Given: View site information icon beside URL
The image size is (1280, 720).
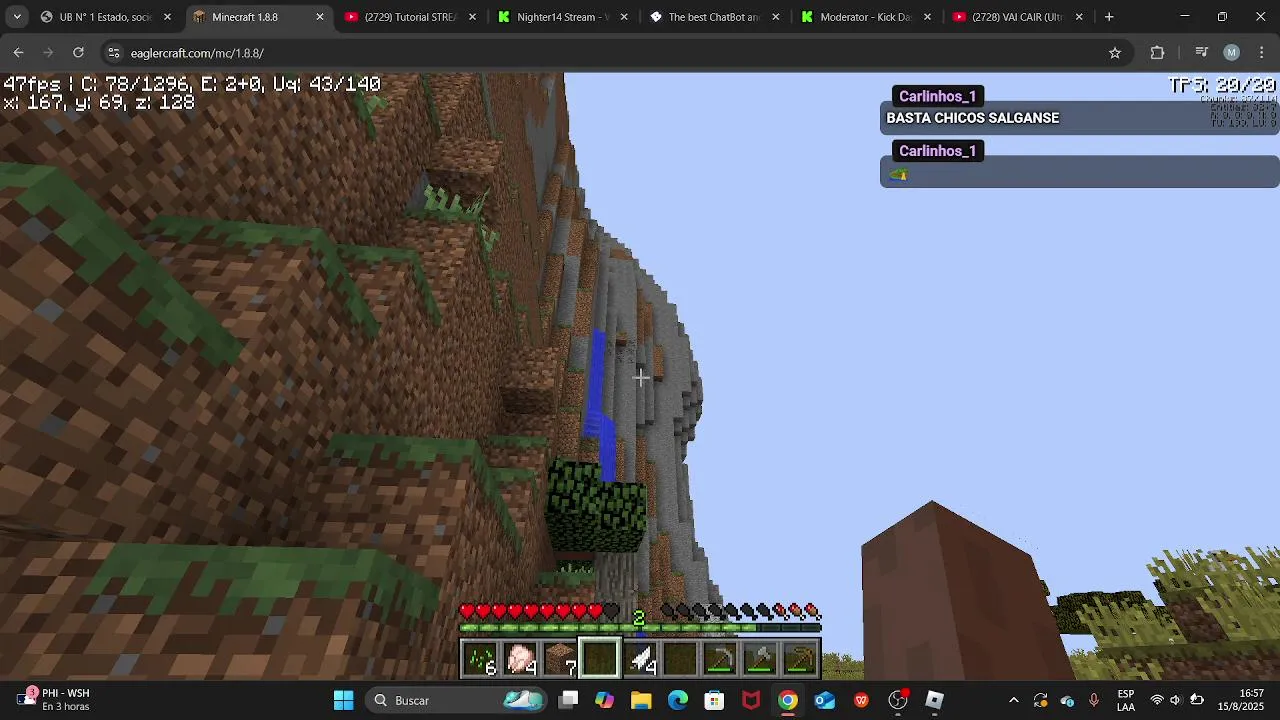Looking at the screenshot, I should 113,53.
